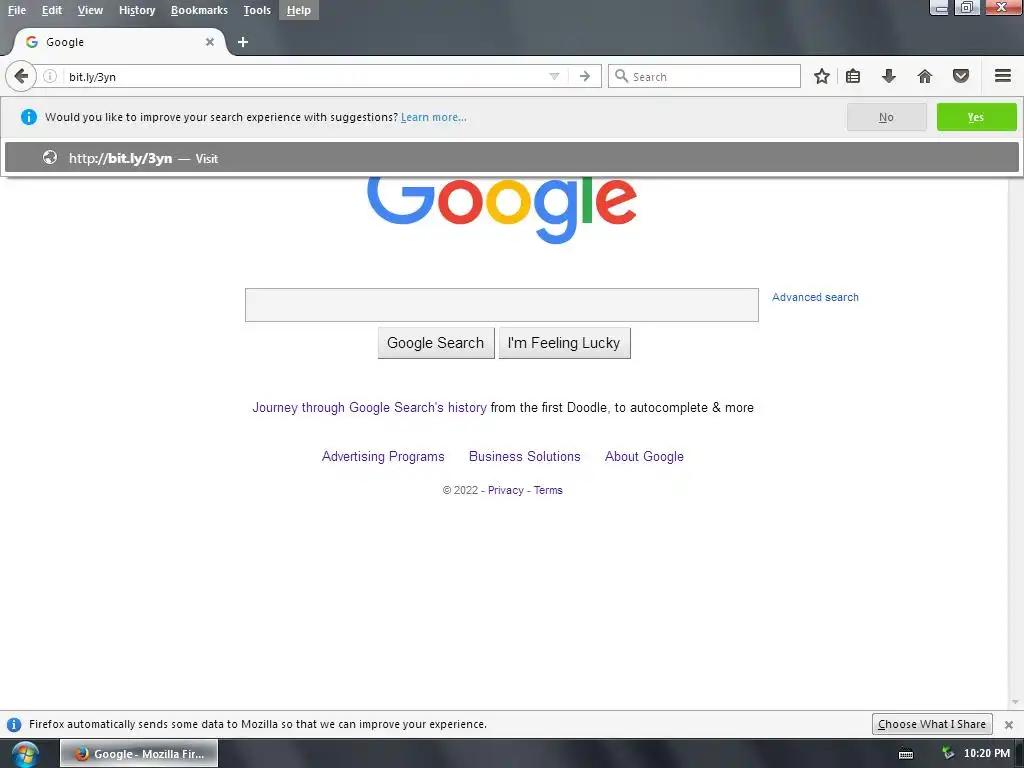This screenshot has height=768, width=1024.
Task: Click the Windows Start orb
Action: (x=25, y=754)
